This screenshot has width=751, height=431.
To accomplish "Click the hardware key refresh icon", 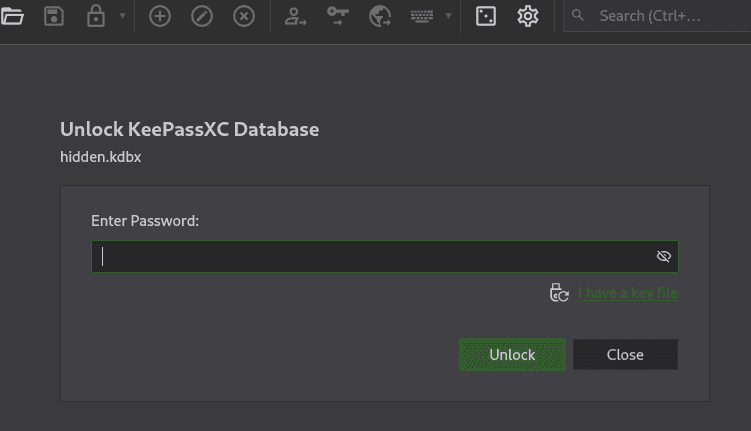I will (559, 293).
